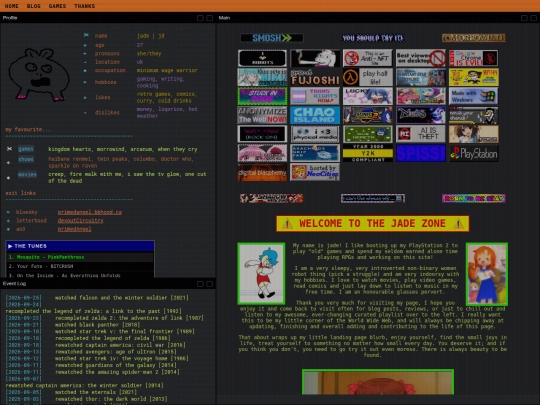This screenshot has height=405, width=540.
Task: Click THE TUNES player header
Action: coord(80,246)
